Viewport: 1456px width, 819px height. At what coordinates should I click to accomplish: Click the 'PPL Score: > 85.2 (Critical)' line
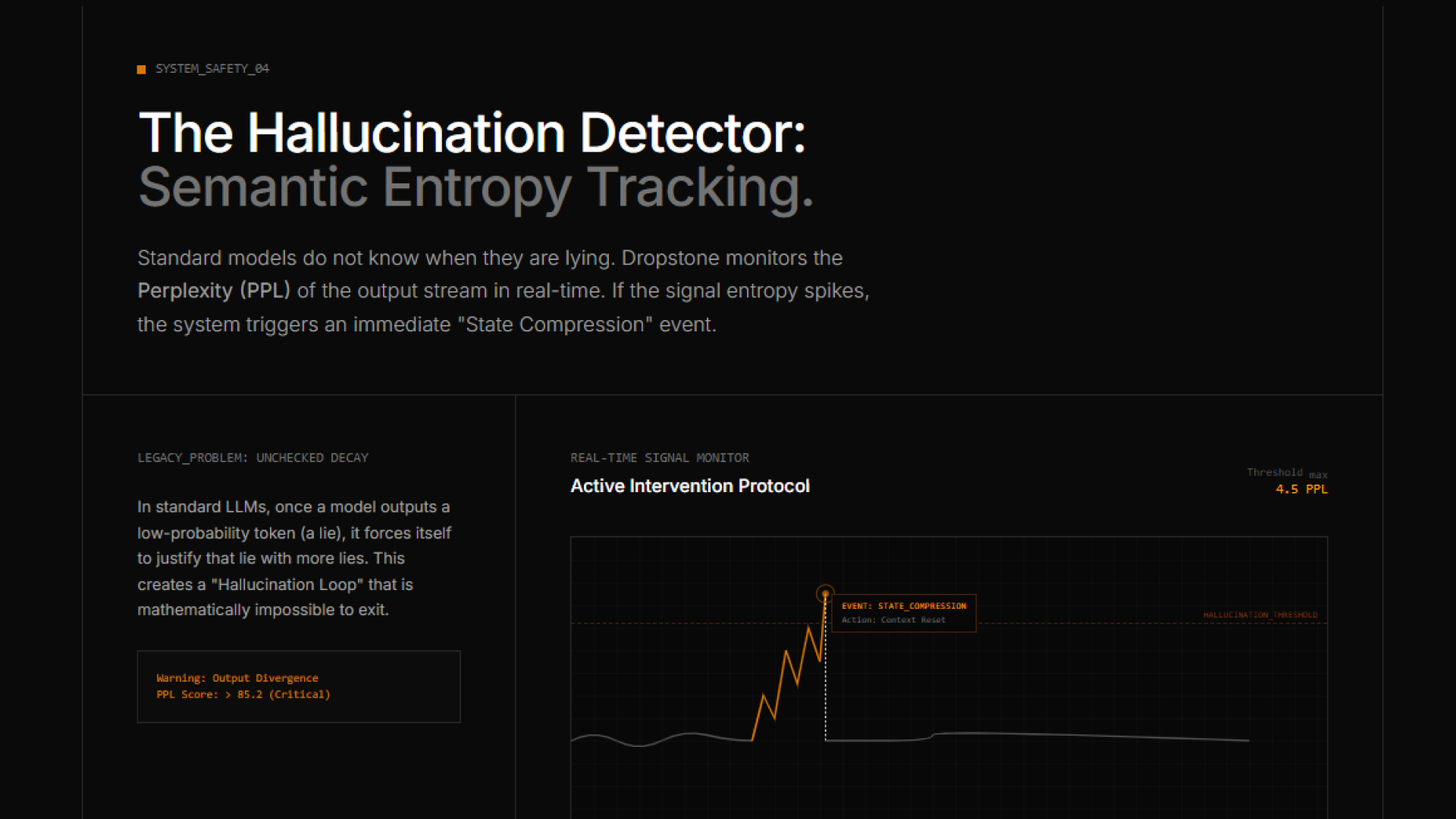coord(243,695)
